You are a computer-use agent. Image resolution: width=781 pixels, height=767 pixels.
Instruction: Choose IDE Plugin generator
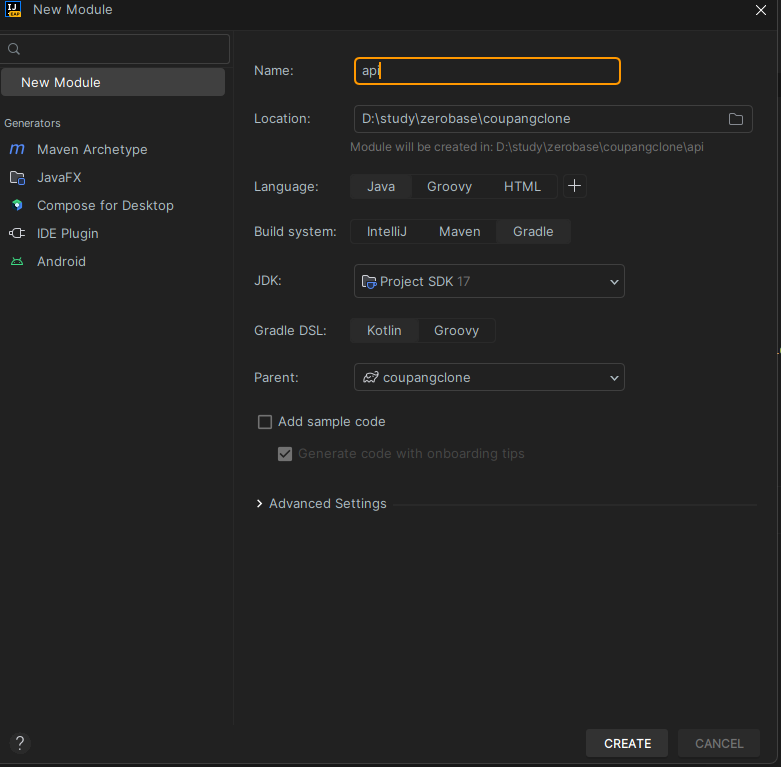coord(68,233)
